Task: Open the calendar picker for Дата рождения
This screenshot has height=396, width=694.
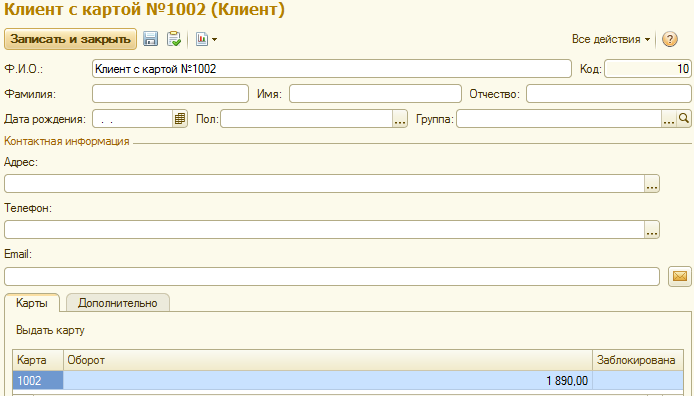Action: pyautogui.click(x=180, y=119)
